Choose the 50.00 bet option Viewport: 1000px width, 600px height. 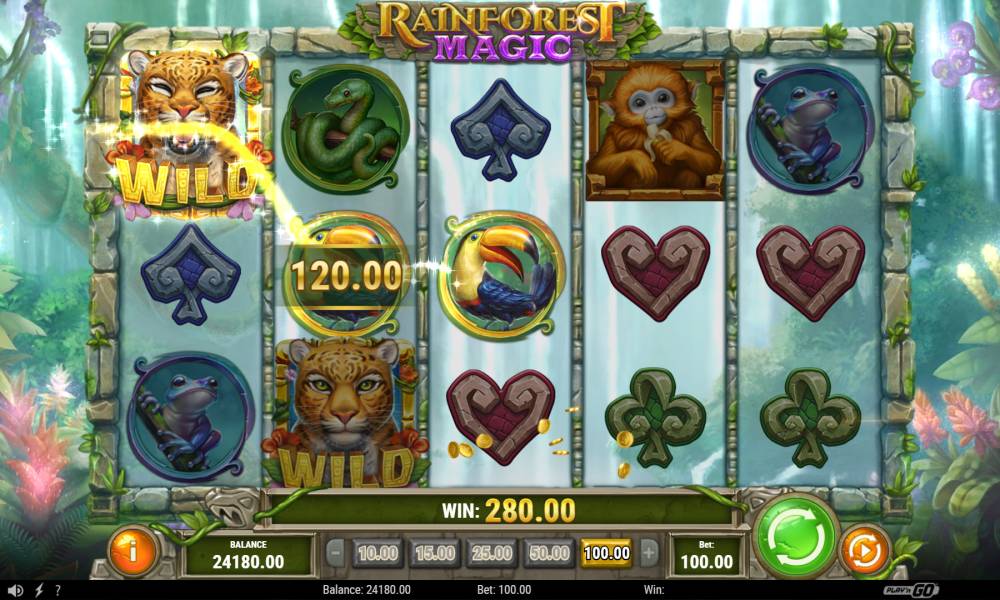pyautogui.click(x=549, y=553)
